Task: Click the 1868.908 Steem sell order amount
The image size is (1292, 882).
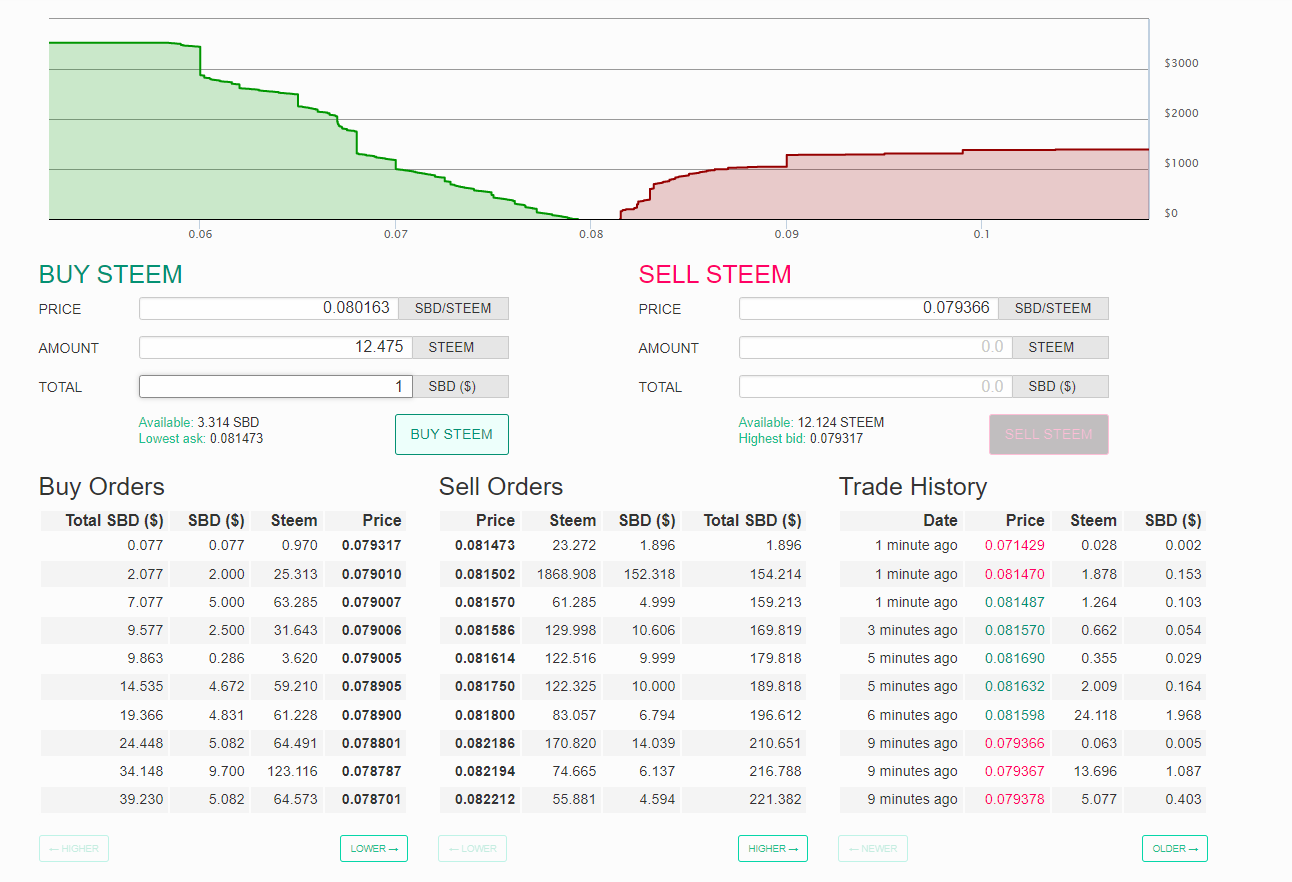Action: 566,574
